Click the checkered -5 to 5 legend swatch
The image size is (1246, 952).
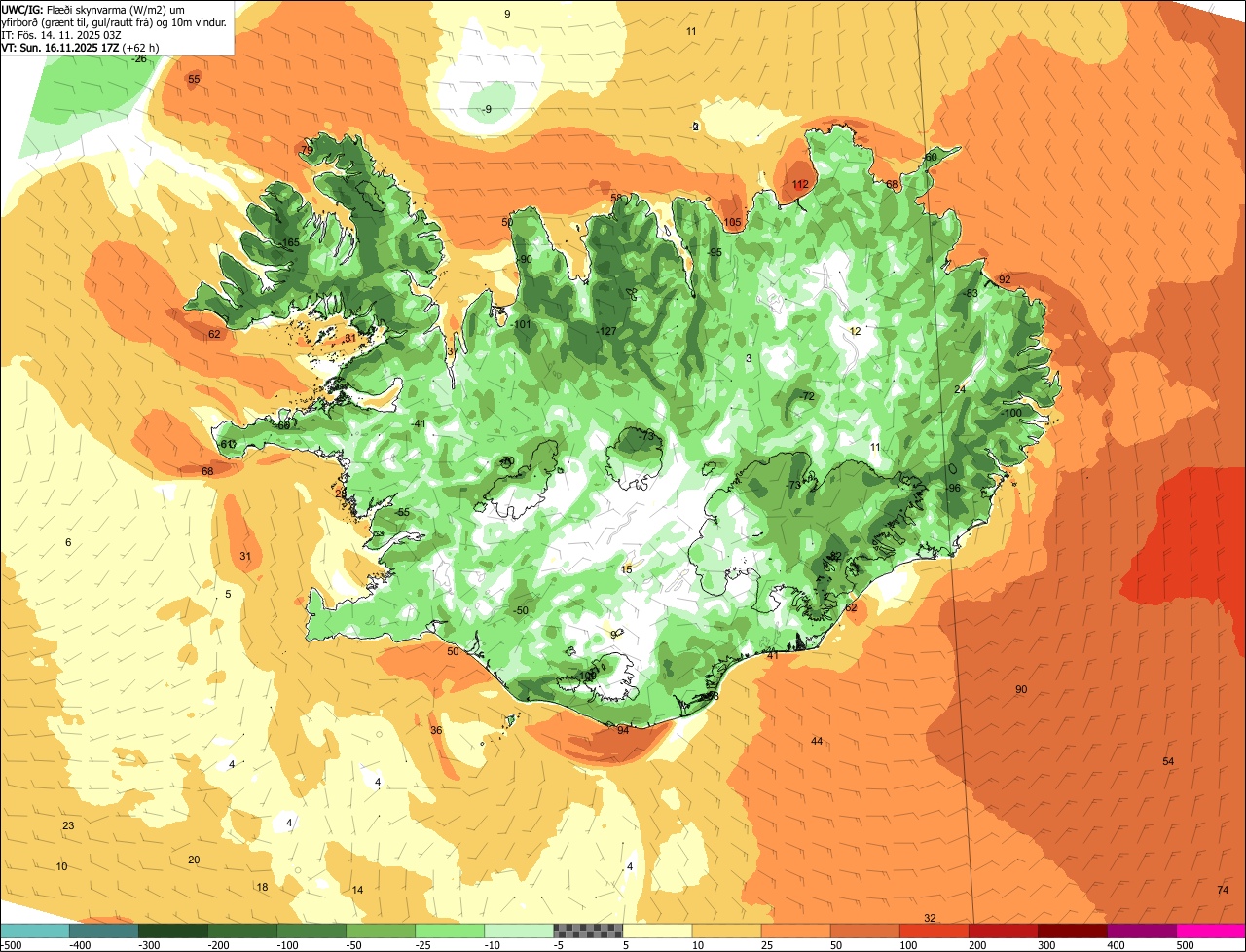pos(587,931)
